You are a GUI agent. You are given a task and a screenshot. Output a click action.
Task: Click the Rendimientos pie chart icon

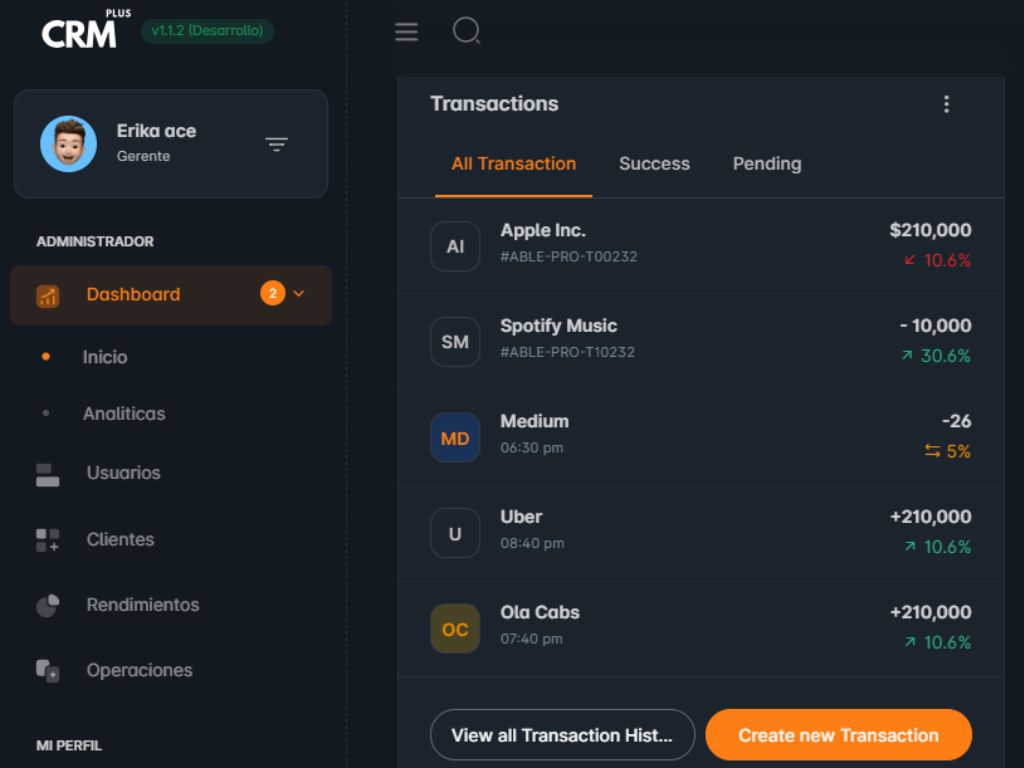pyautogui.click(x=48, y=605)
